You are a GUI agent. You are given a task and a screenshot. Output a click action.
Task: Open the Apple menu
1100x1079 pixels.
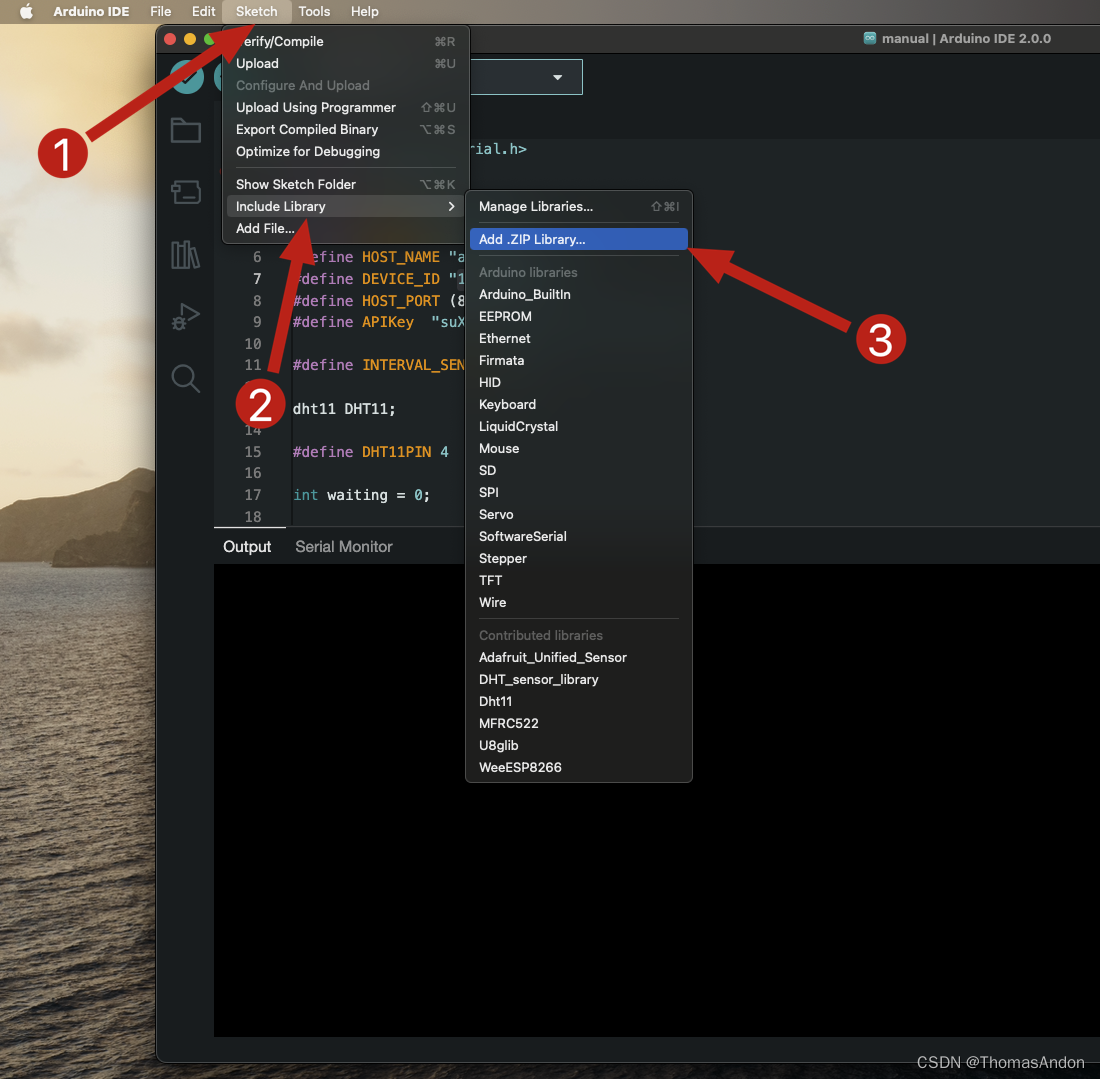coord(26,11)
